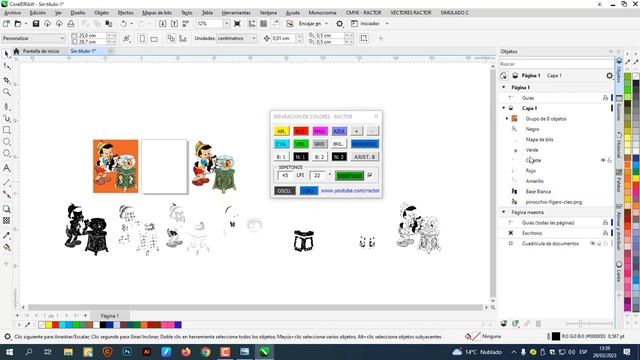Image resolution: width=640 pixels, height=360 pixels.
Task: Switch to the Pantalla de inicio tab
Action: (41, 51)
